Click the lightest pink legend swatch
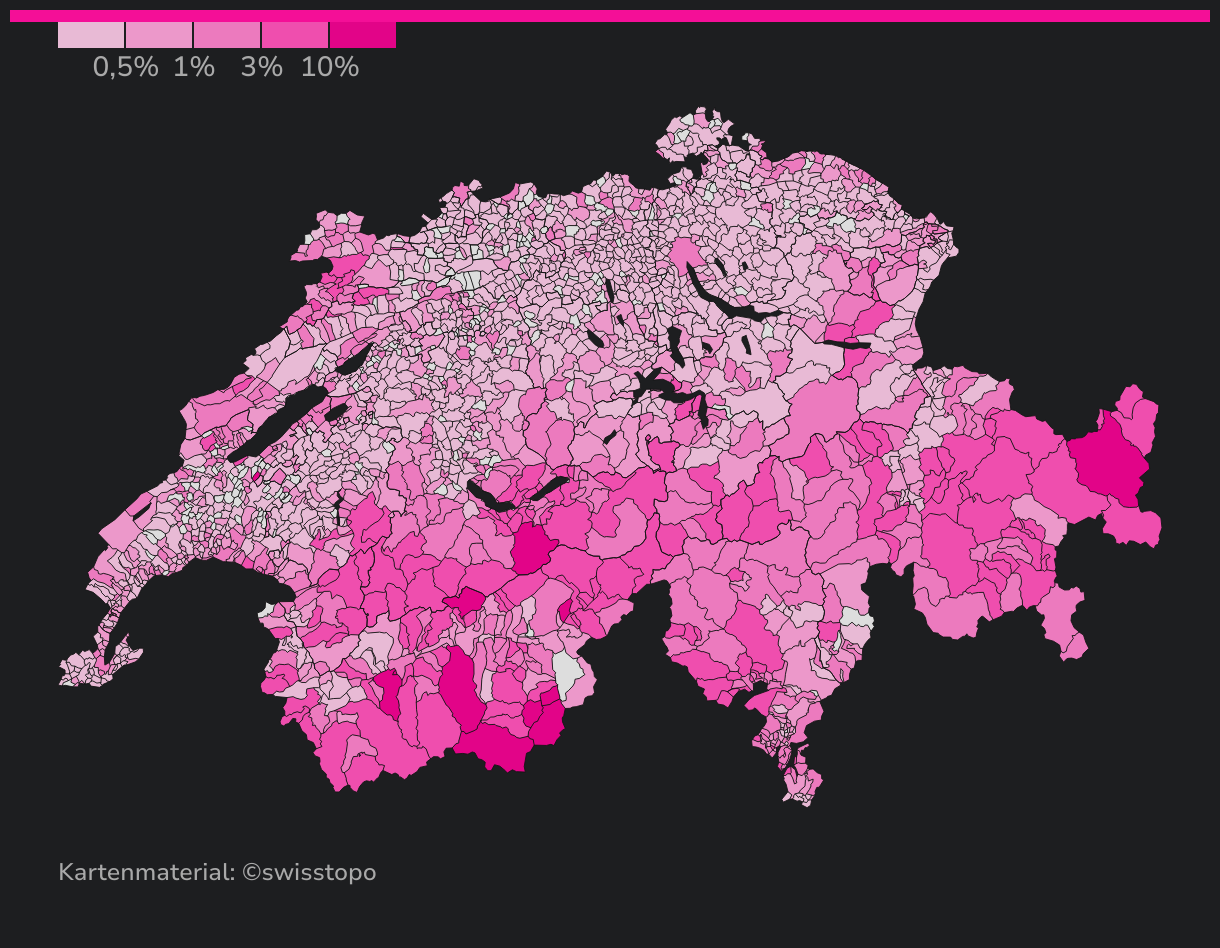 [x=91, y=35]
